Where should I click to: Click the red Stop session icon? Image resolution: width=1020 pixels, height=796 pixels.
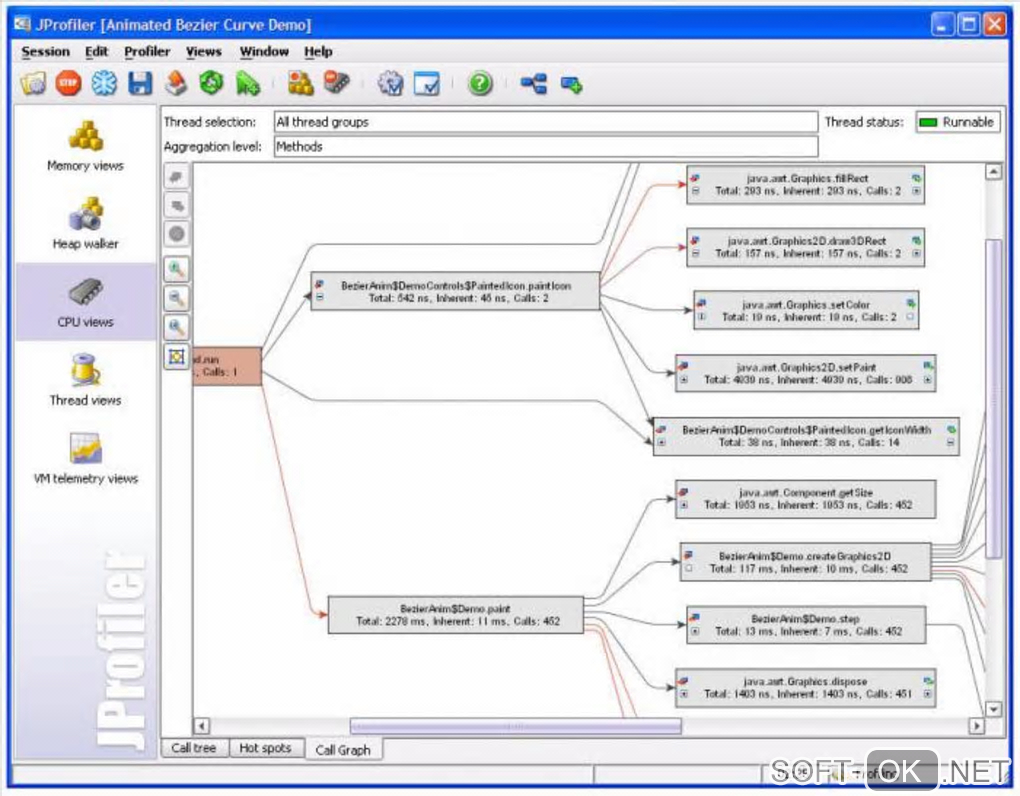pyautogui.click(x=68, y=83)
